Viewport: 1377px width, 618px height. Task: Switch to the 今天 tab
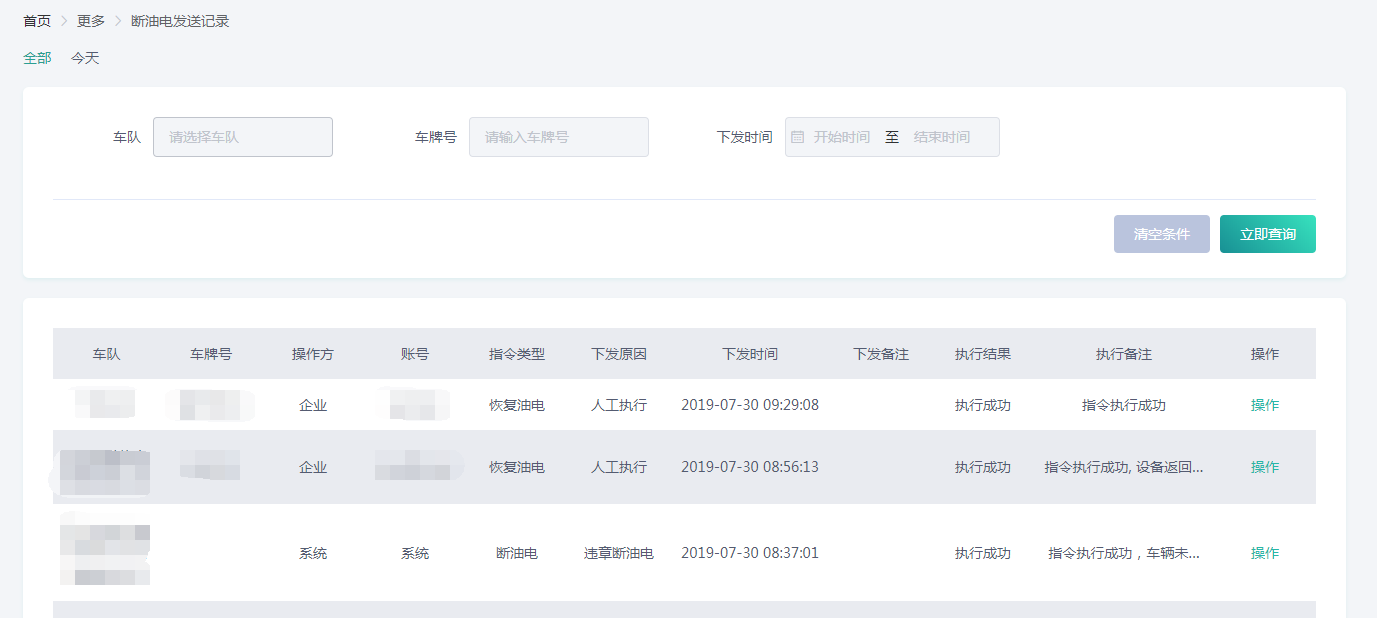click(85, 58)
